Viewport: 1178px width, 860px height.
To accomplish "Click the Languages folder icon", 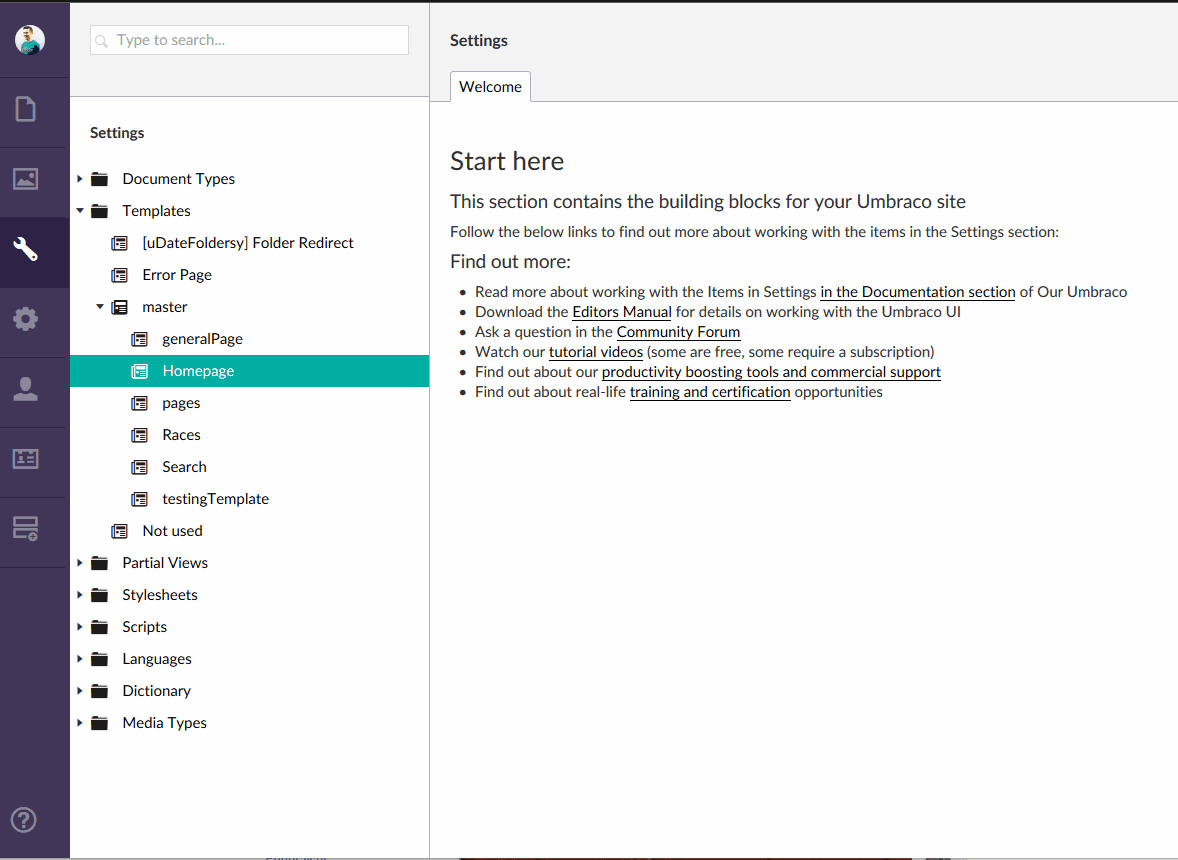I will (x=99, y=659).
